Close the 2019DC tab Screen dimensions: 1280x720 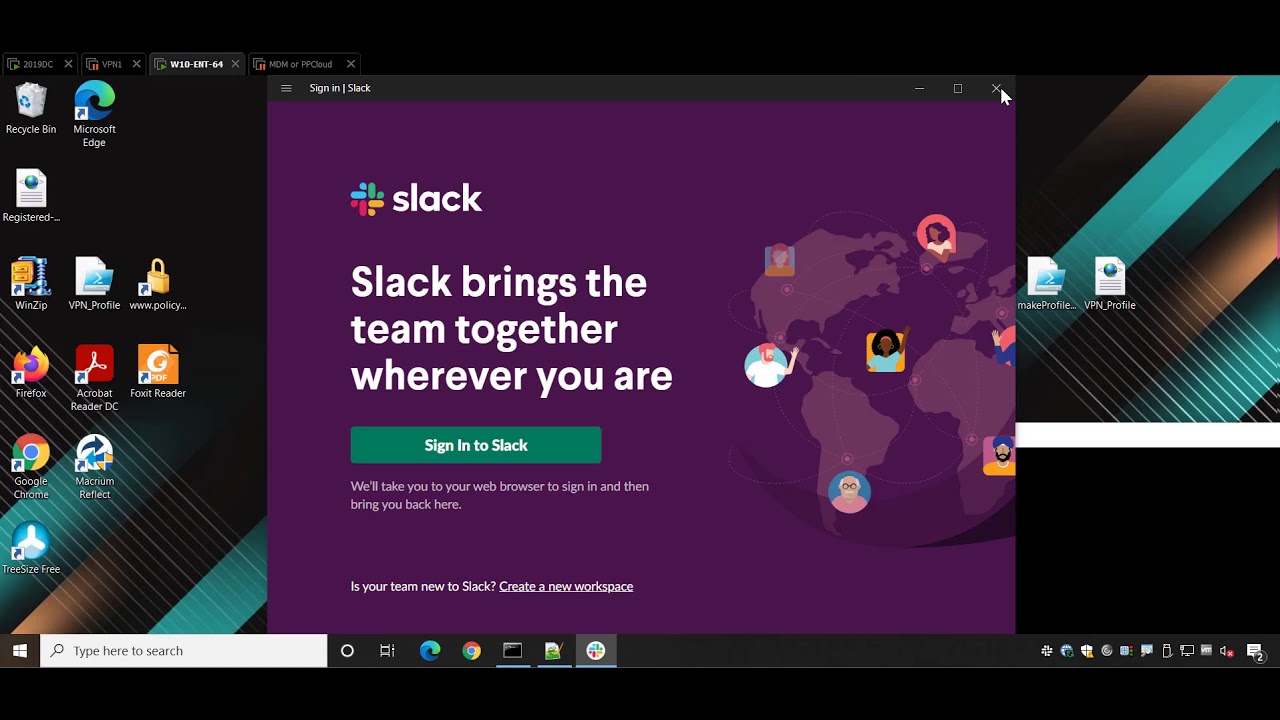pyautogui.click(x=68, y=64)
